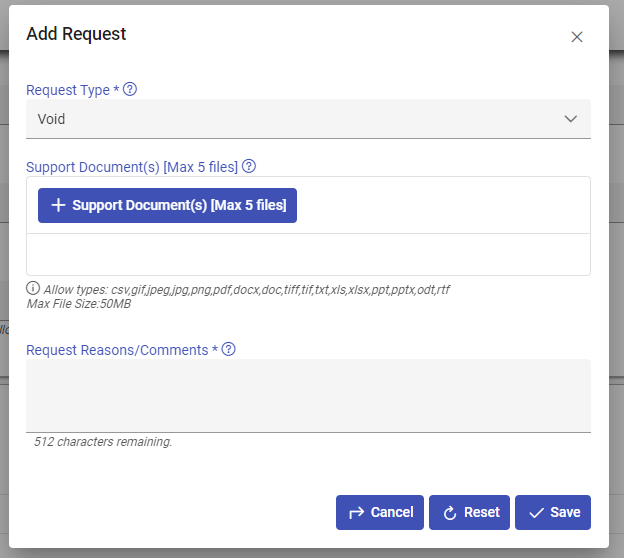
Task: Click the arrow icon on Cancel button
Action: click(356, 512)
